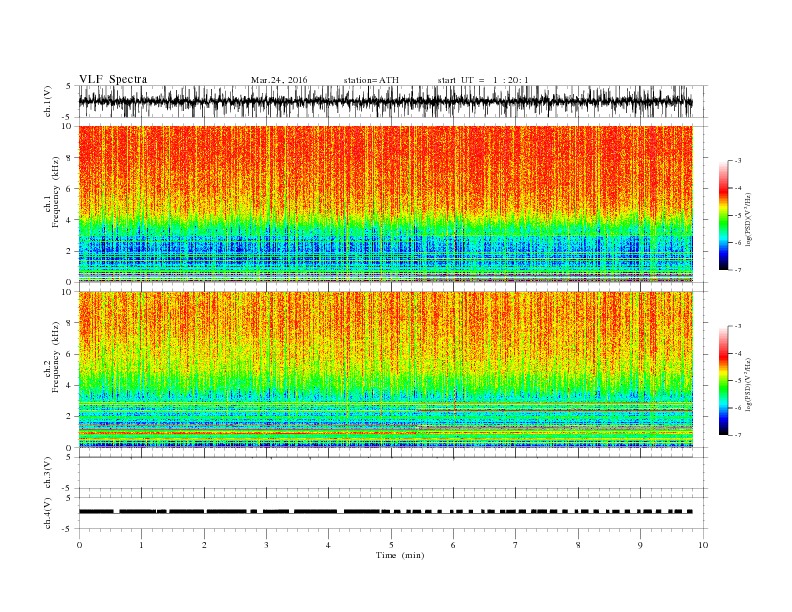792x612 pixels.
Task: Click time axis tick label "8"
Action: pyautogui.click(x=578, y=545)
